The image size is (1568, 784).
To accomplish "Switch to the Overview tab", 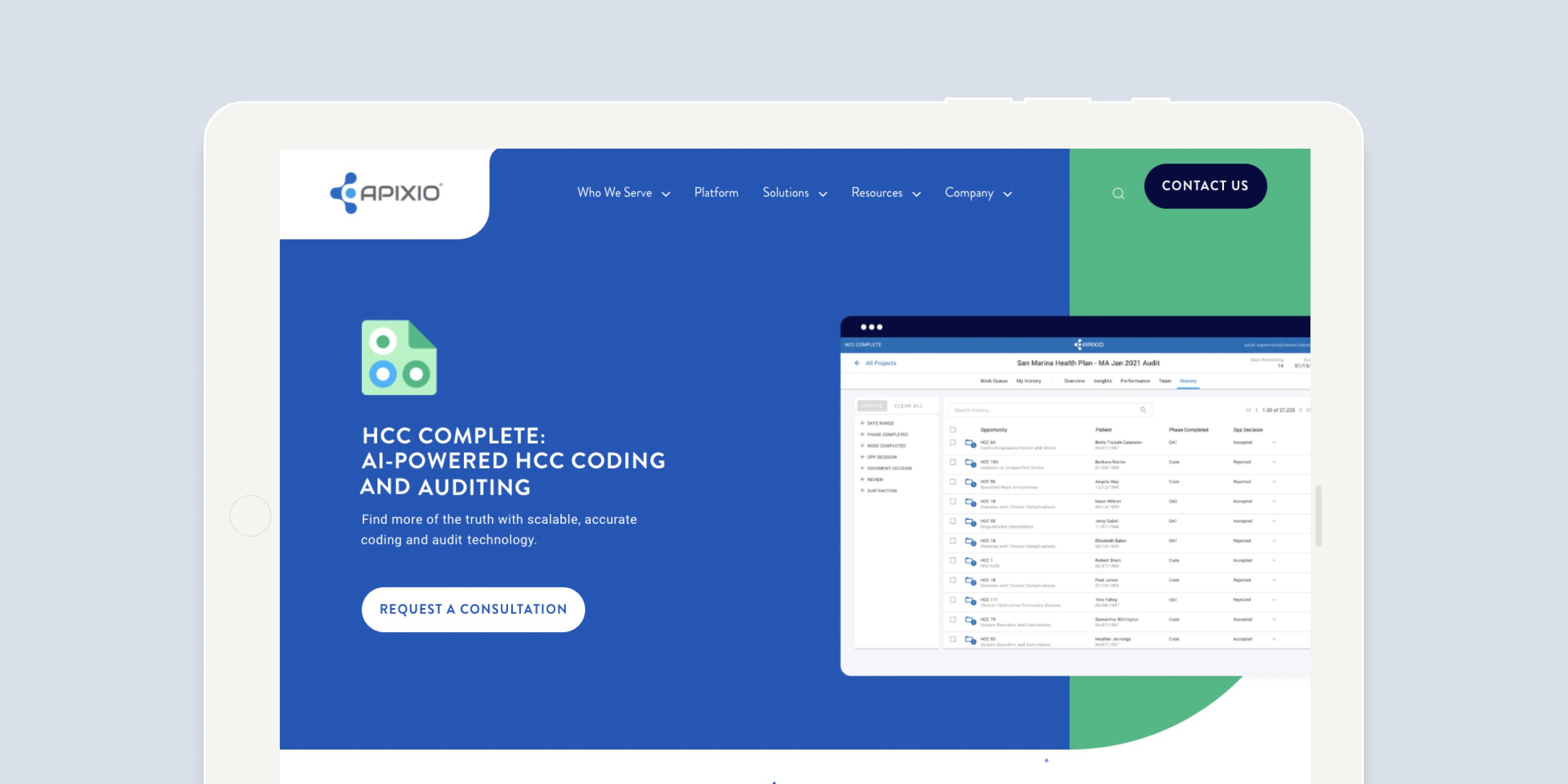I will (x=1074, y=381).
